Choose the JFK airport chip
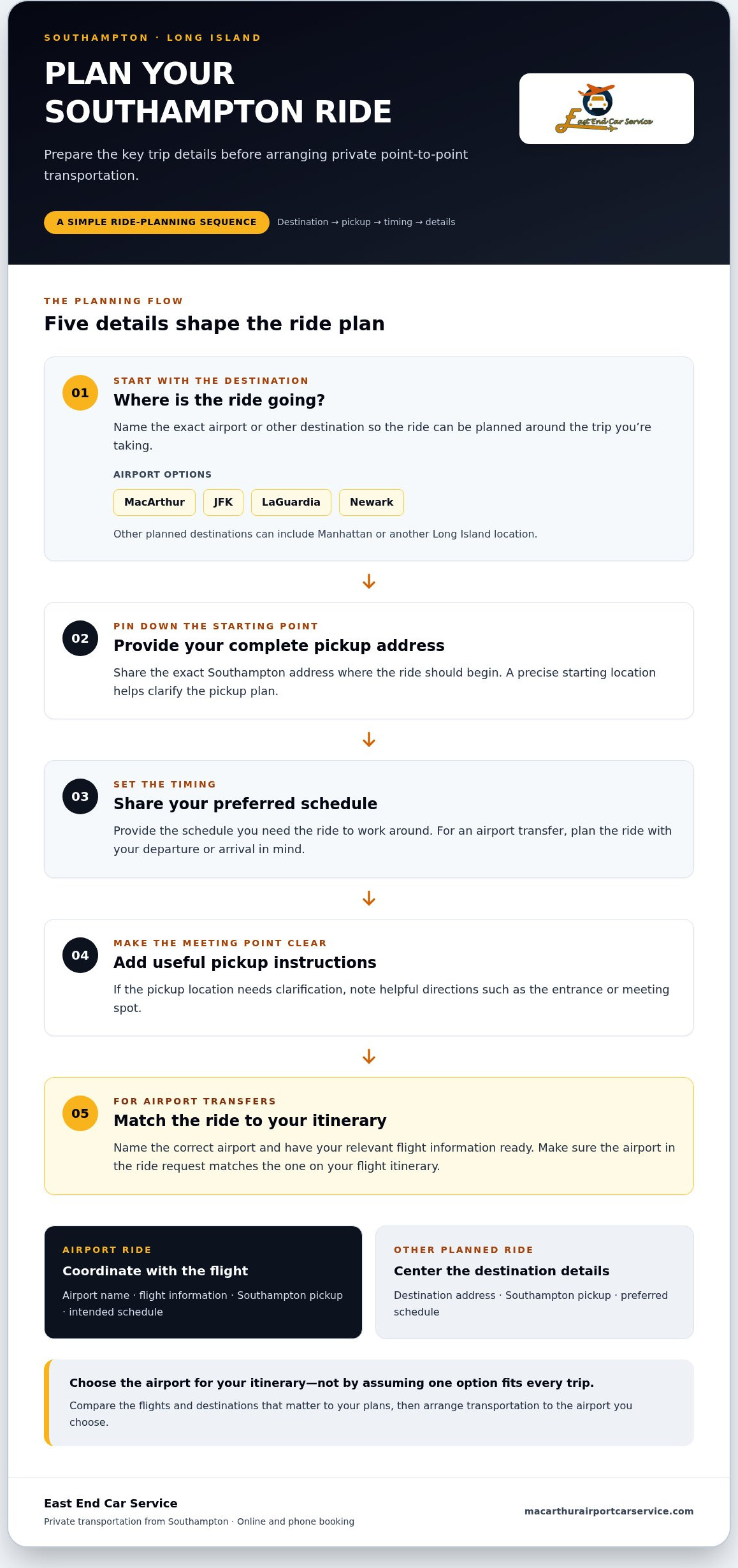738x1568 pixels. click(x=223, y=502)
